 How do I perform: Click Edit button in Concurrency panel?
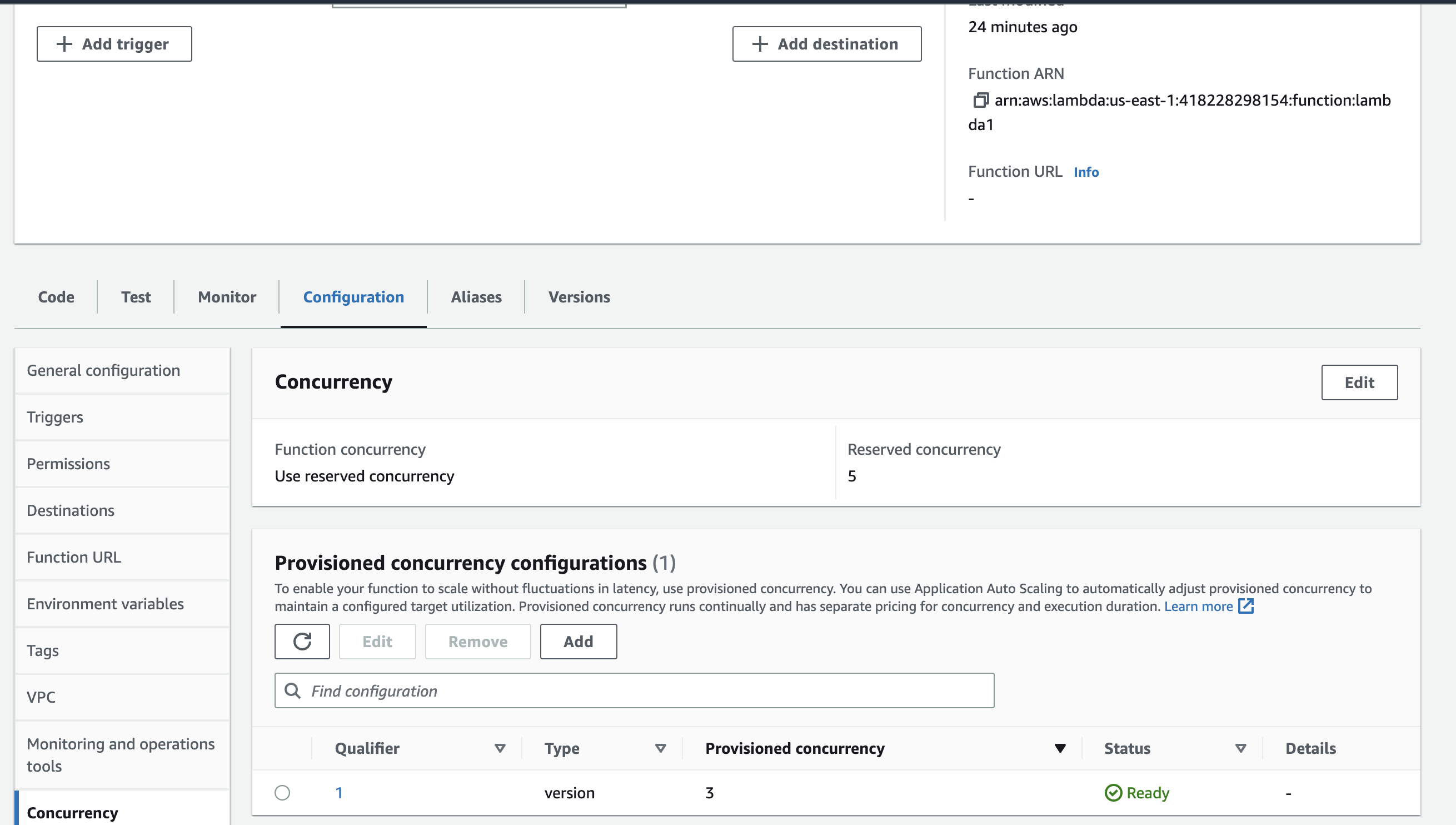1359,382
